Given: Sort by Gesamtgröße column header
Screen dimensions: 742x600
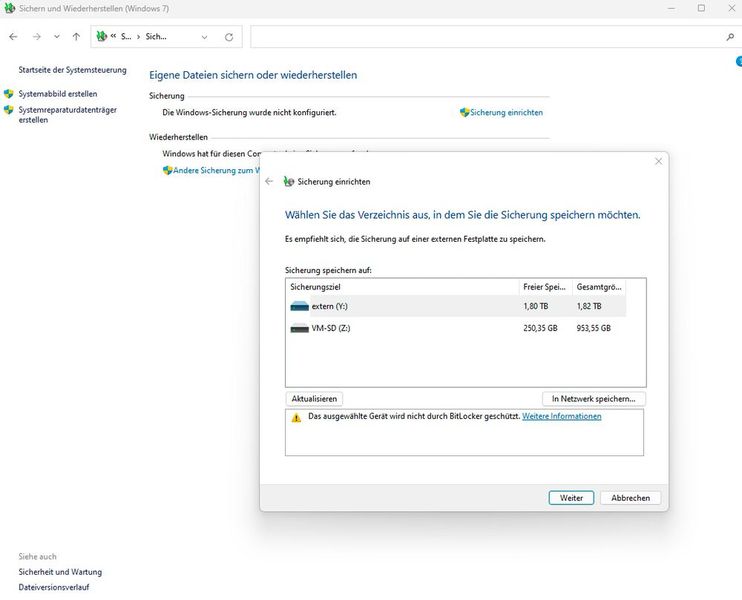Looking at the screenshot, I should 599,287.
